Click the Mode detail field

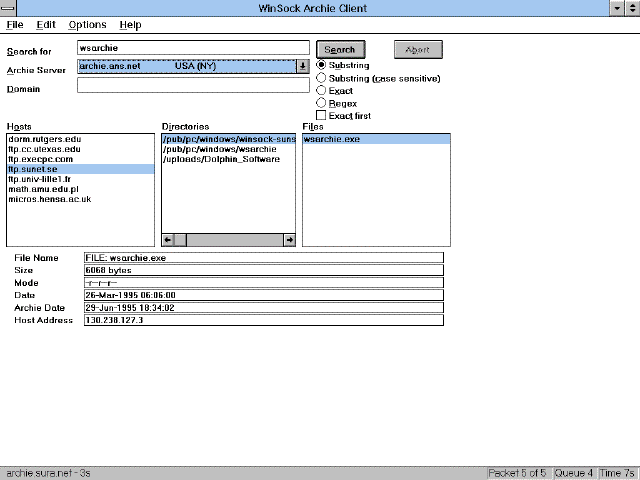tap(264, 283)
